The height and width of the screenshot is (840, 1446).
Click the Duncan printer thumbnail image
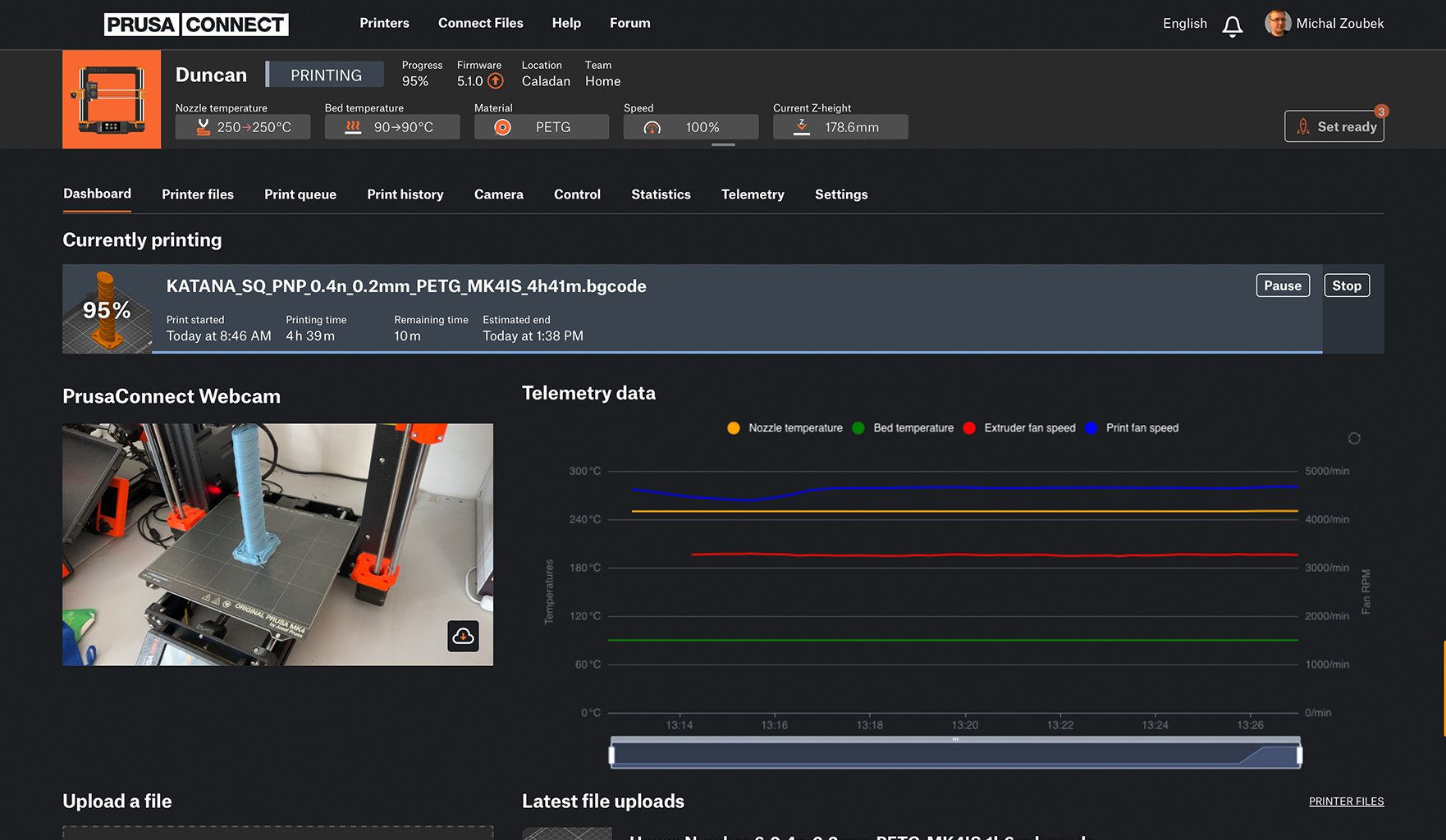112,99
